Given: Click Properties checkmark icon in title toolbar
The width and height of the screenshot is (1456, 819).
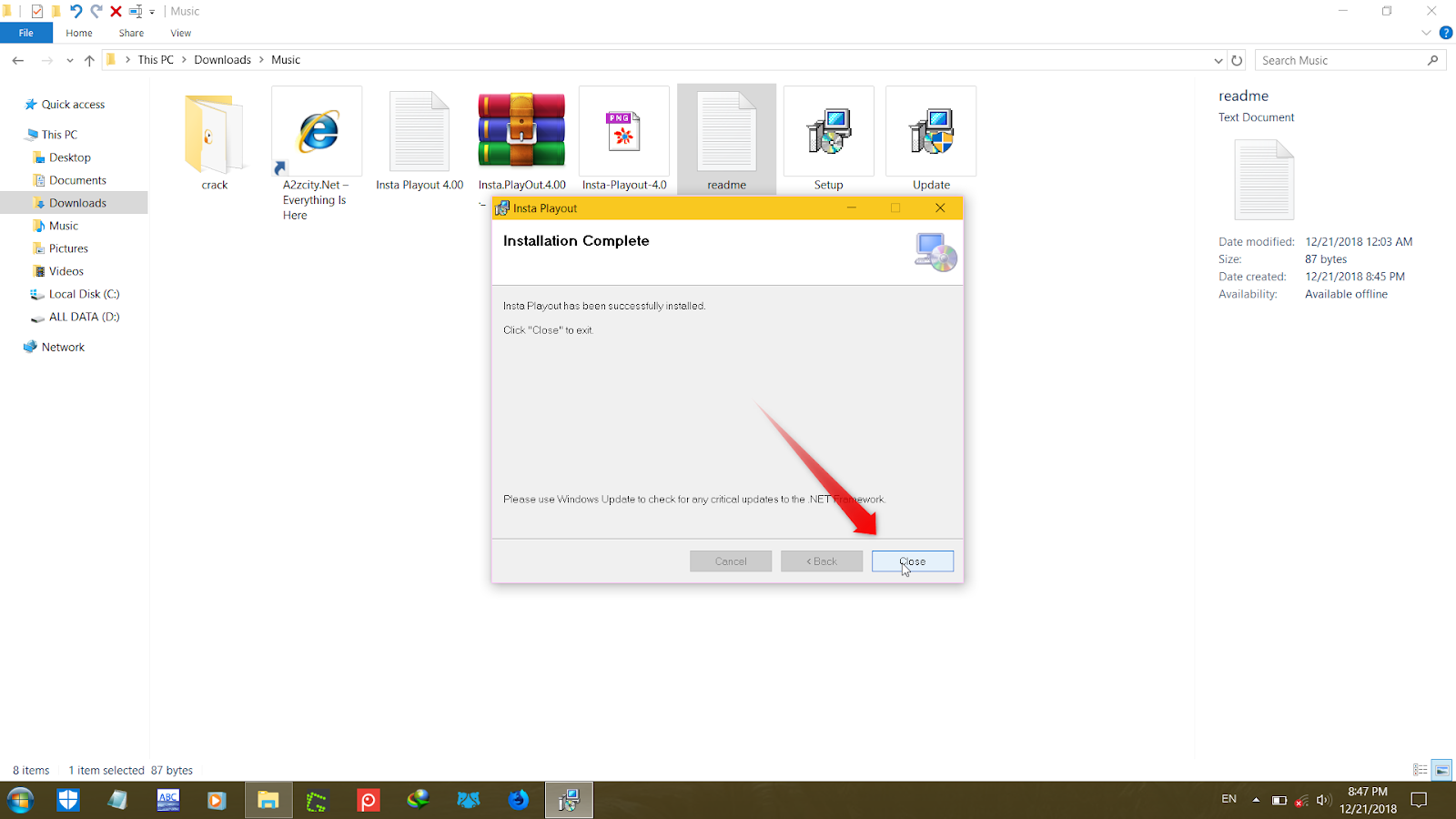Looking at the screenshot, I should pyautogui.click(x=36, y=12).
